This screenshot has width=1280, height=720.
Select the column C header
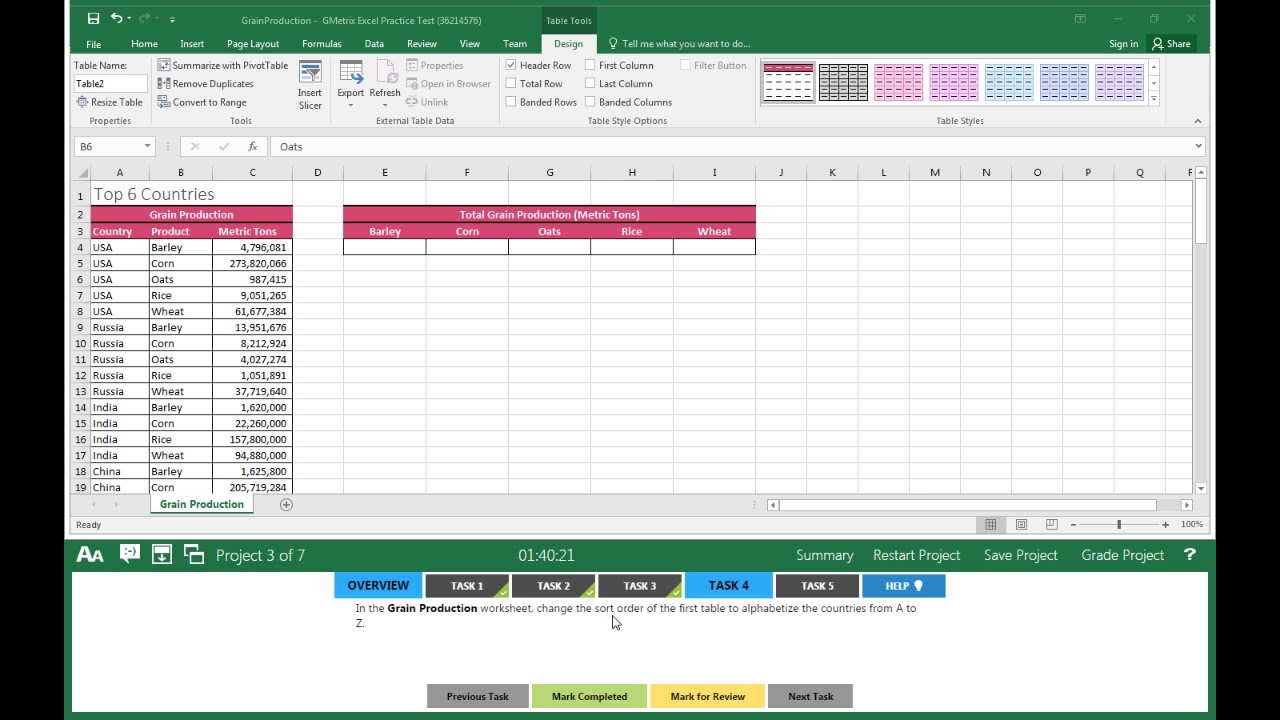[252, 173]
